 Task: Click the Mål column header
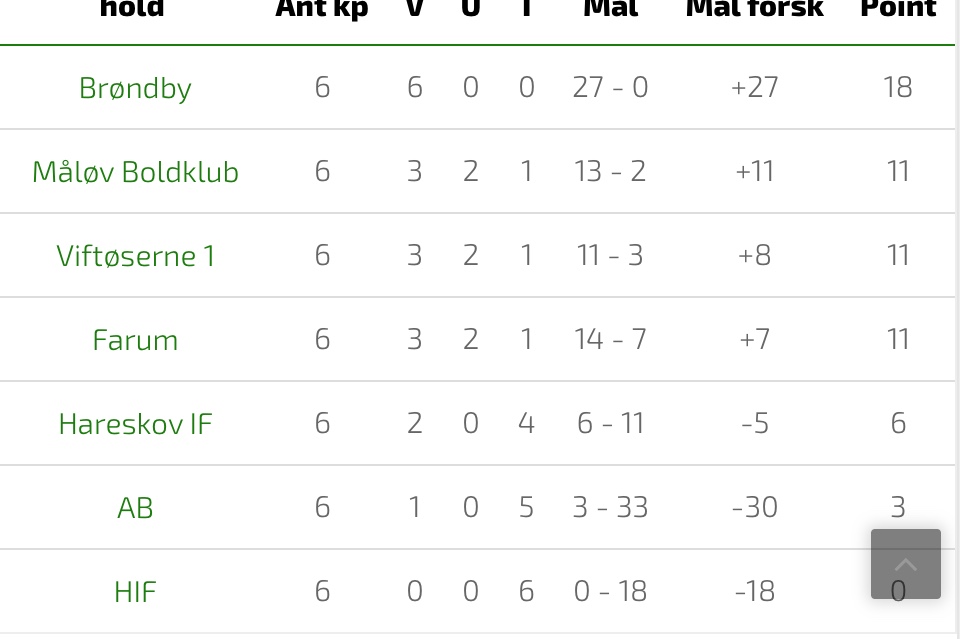coord(610,9)
